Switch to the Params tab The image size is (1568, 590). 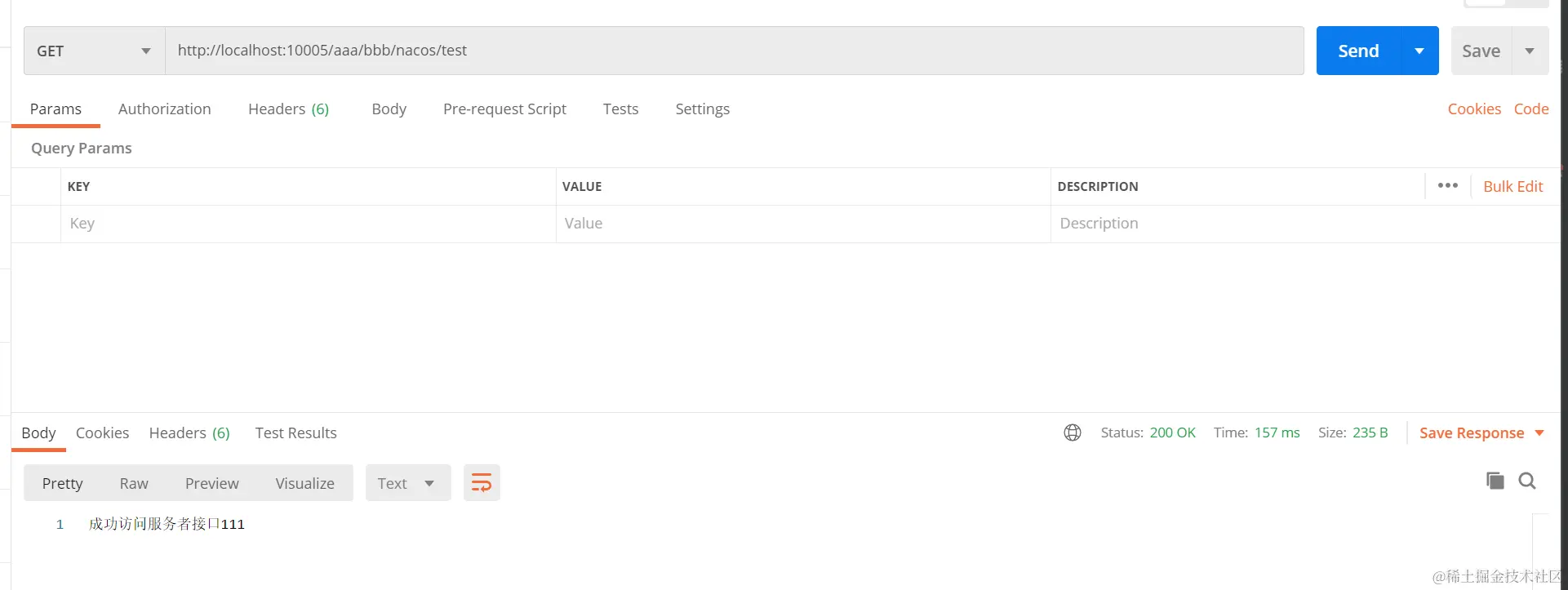click(x=56, y=109)
